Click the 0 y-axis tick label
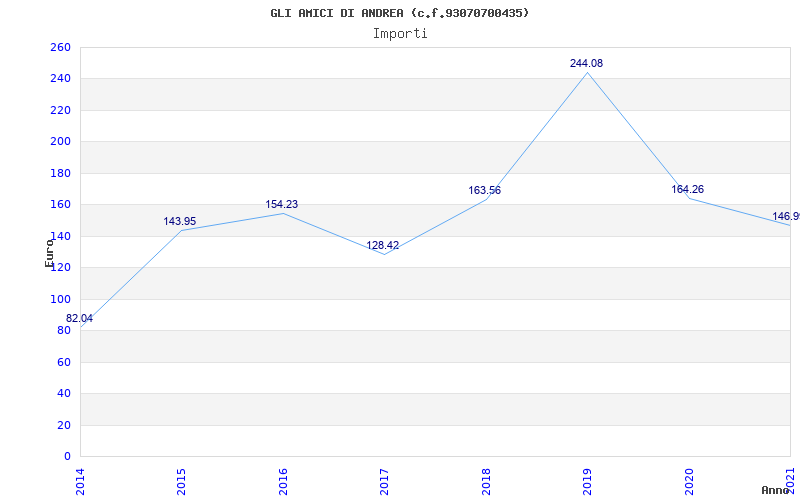The height and width of the screenshot is (500, 800). 67,457
